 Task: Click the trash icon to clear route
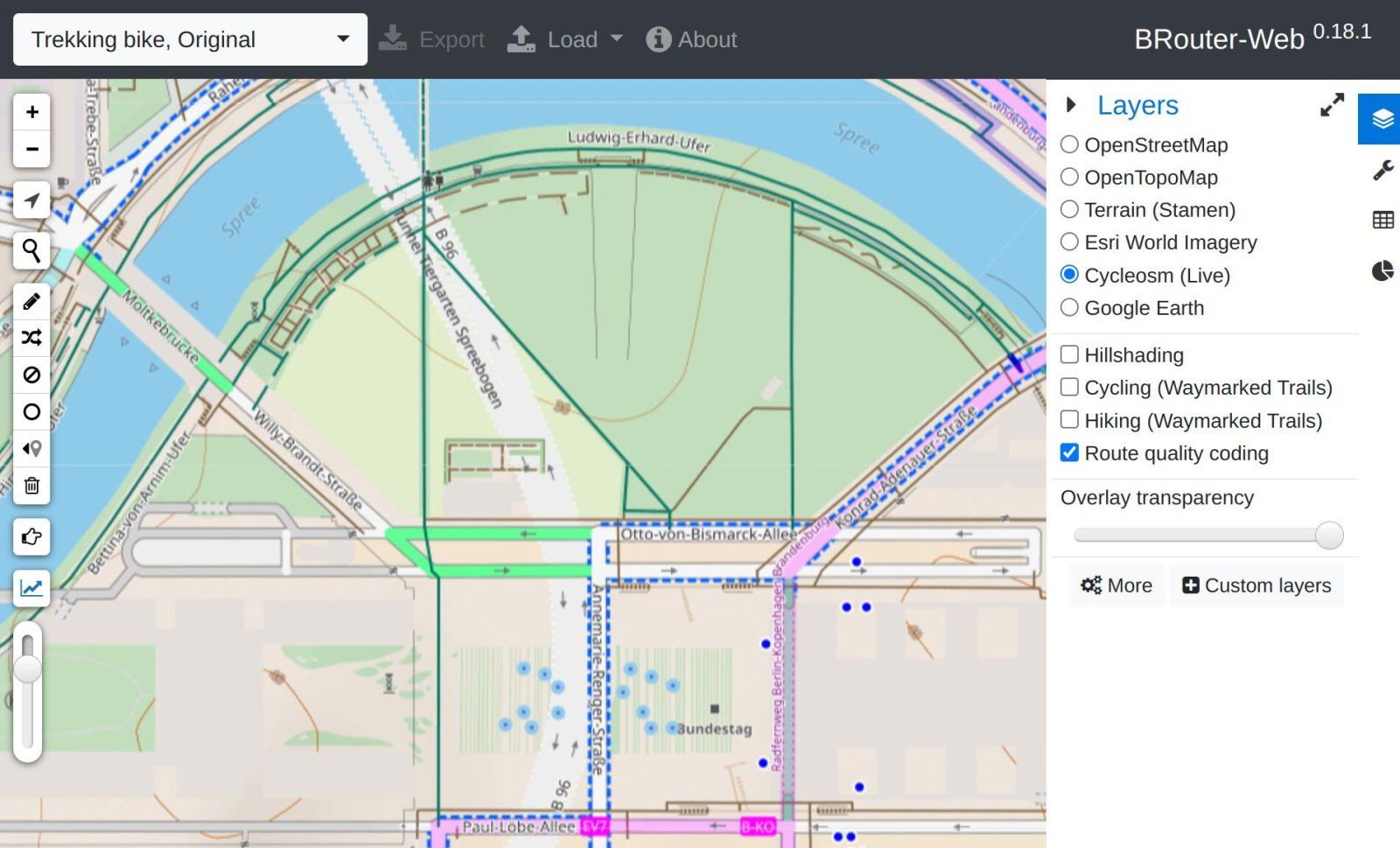31,486
